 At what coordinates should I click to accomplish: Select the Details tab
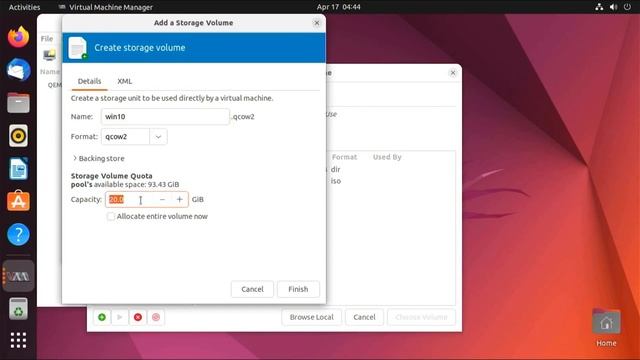point(89,81)
